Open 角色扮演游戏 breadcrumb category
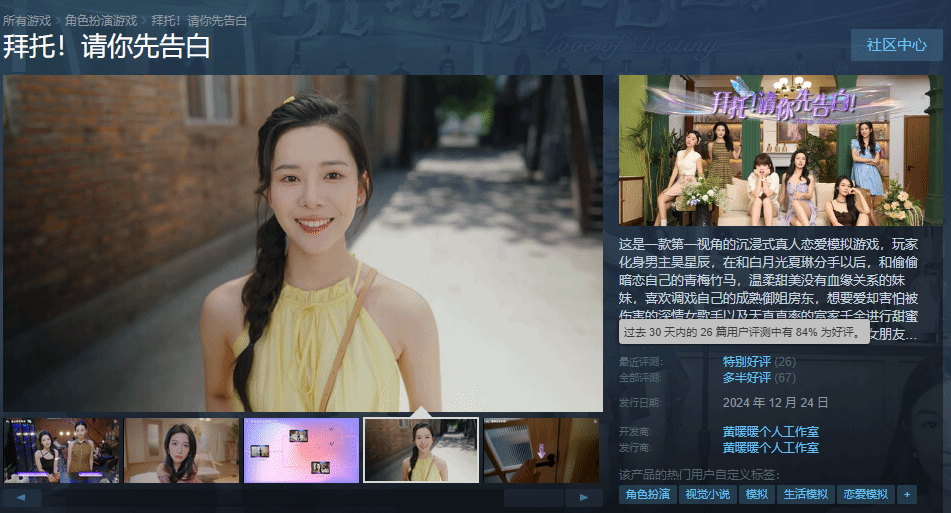Screen dimensions: 951x513 coord(101,20)
